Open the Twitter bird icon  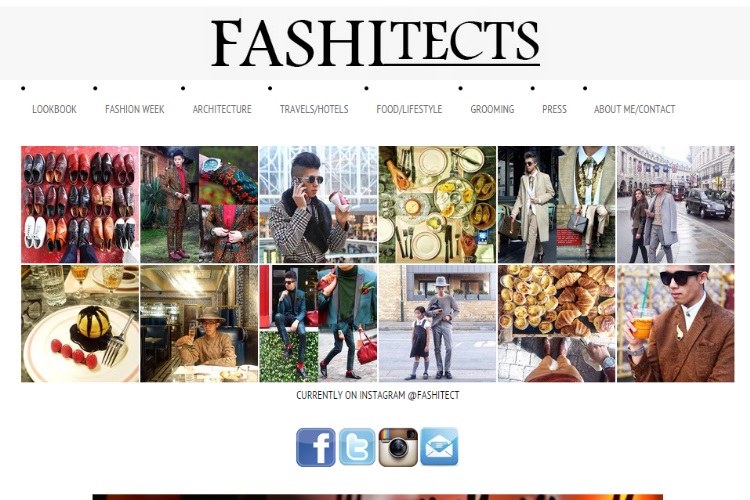pos(357,447)
